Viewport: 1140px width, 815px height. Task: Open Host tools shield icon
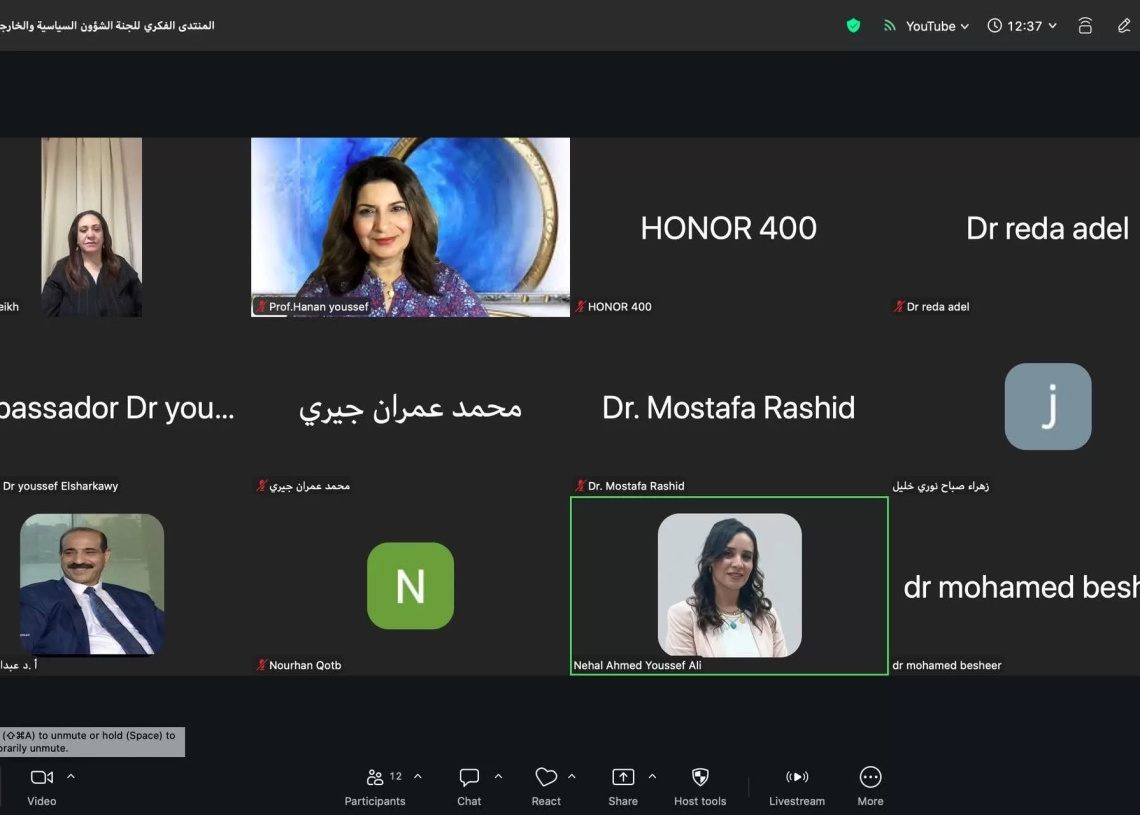[x=700, y=777]
